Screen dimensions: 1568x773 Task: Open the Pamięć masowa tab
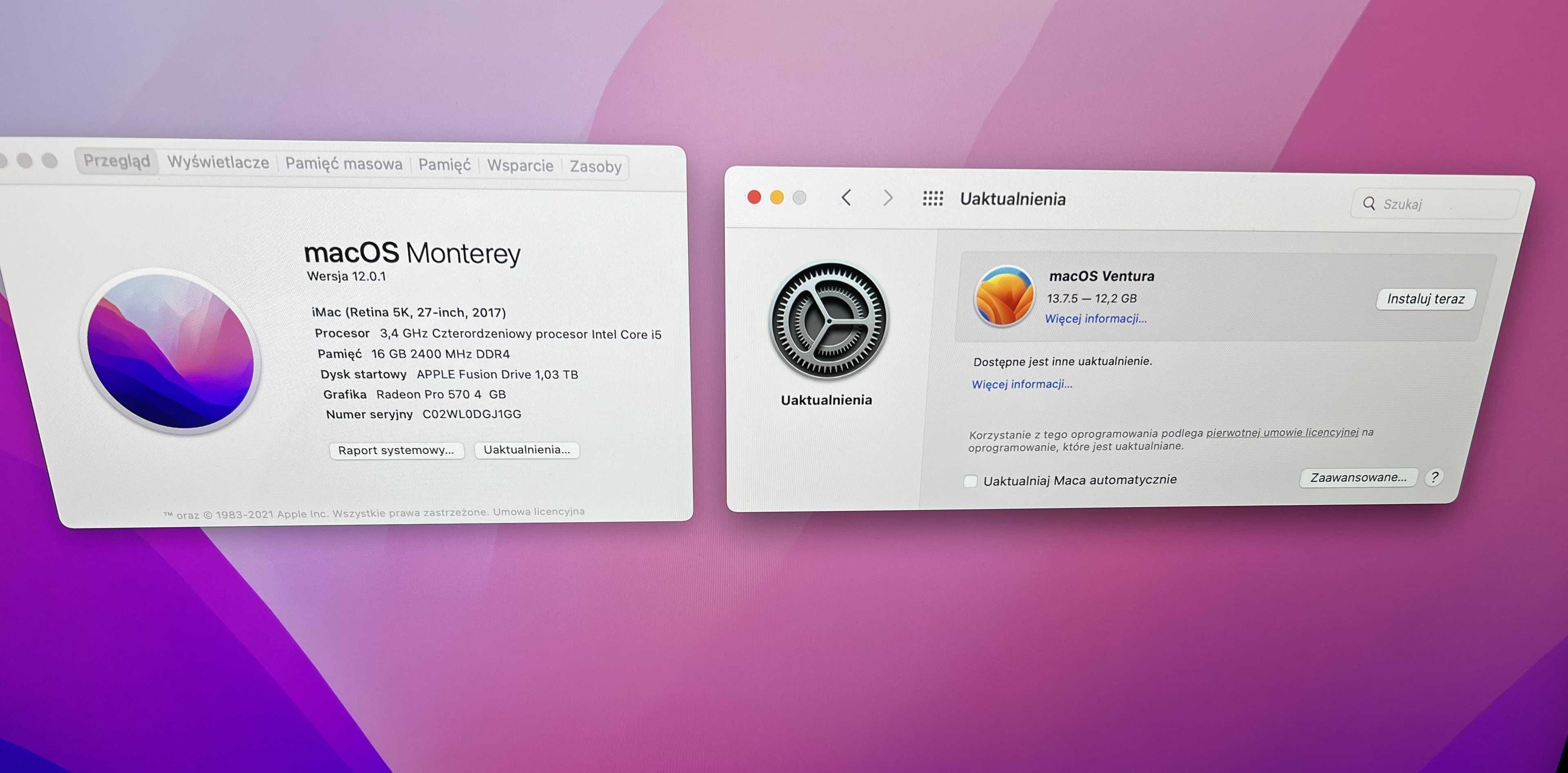click(x=344, y=164)
